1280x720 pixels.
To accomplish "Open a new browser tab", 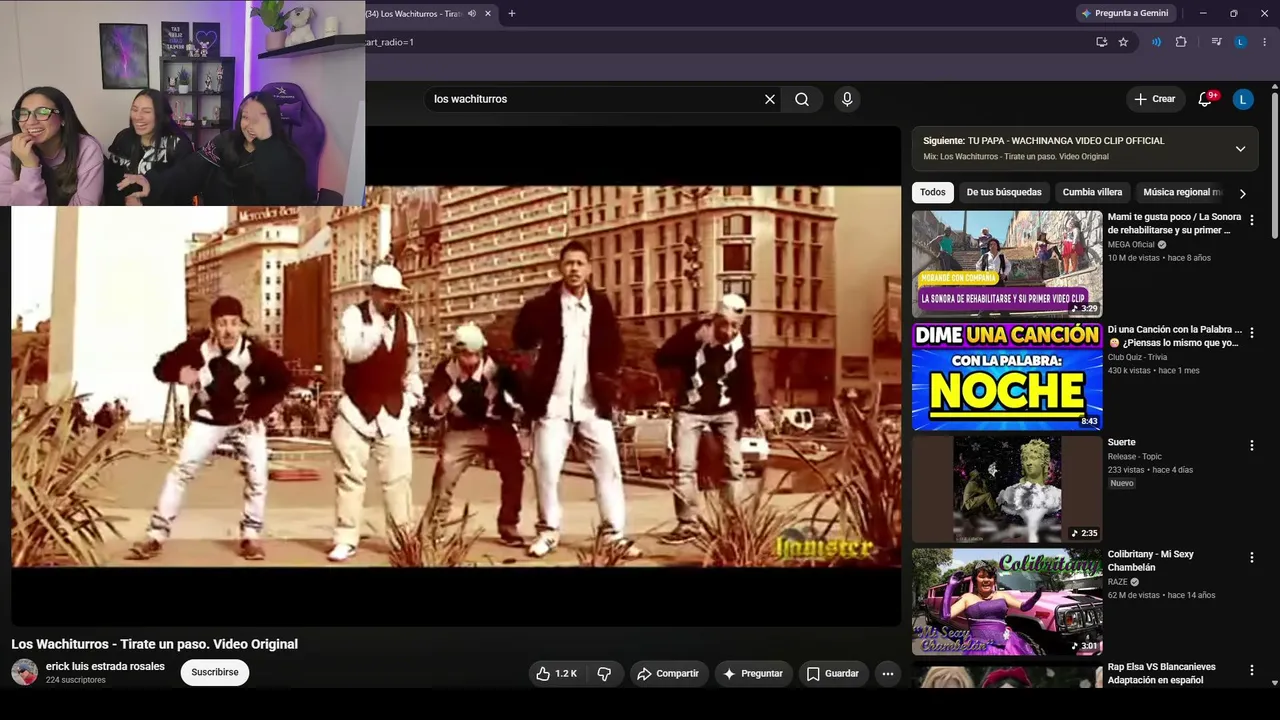I will [512, 13].
